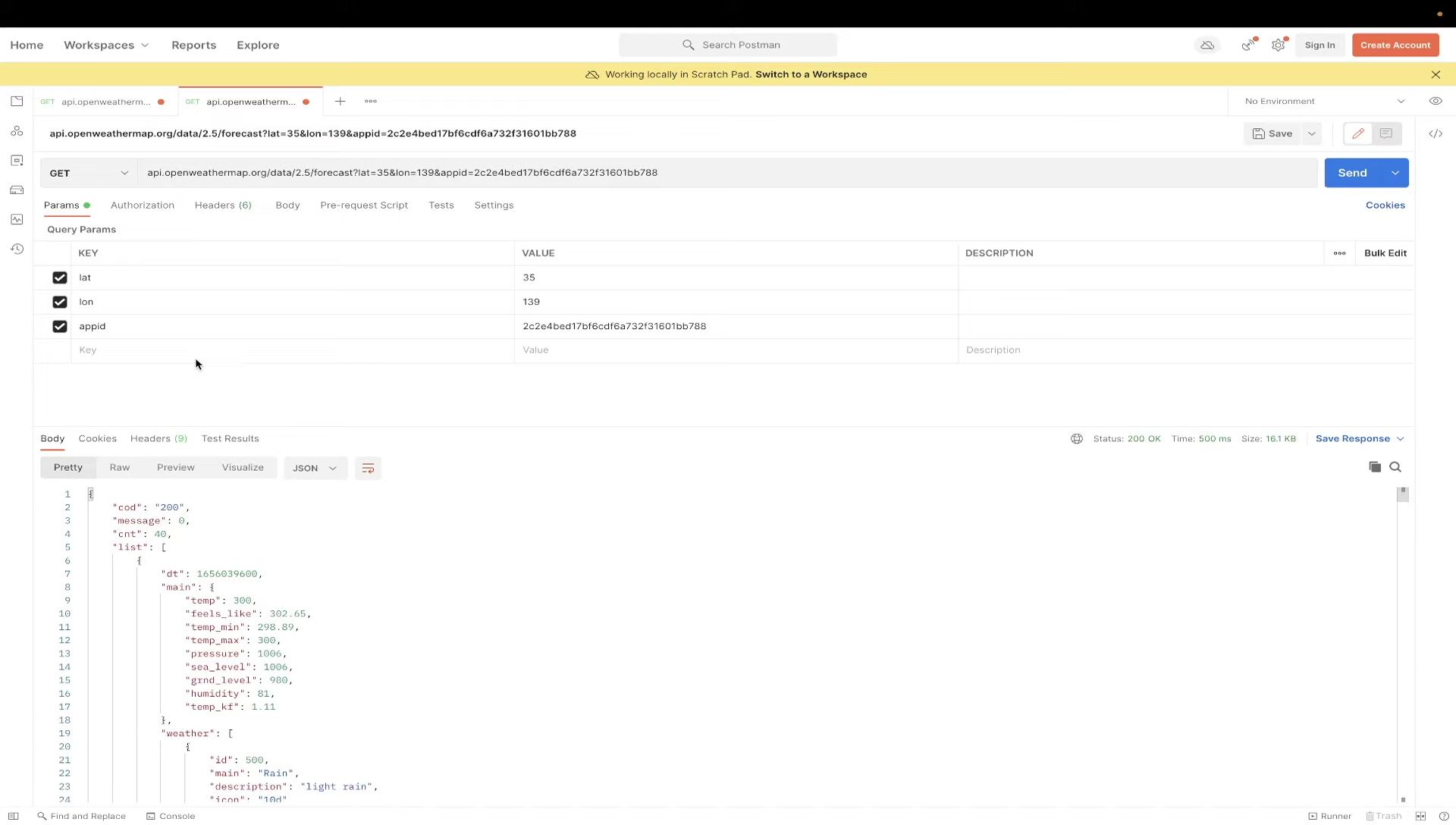
Task: Expand the Send button options arrow
Action: point(1395,173)
